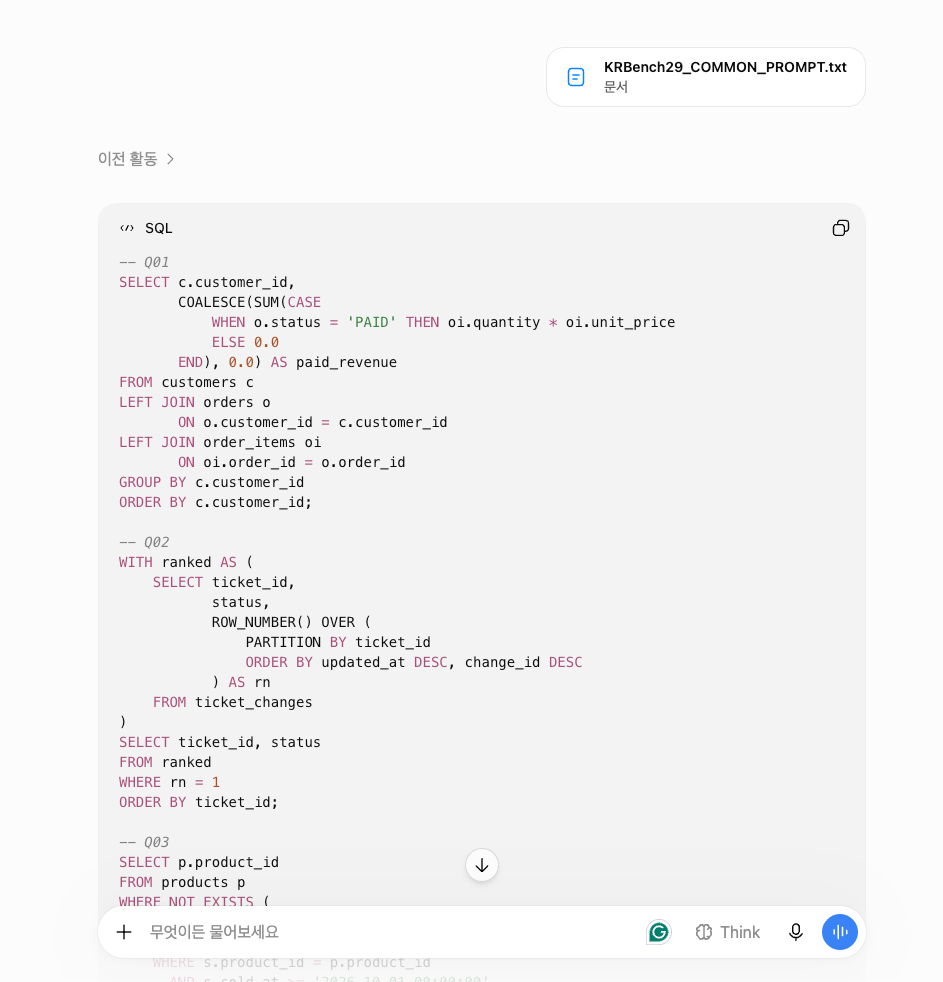Click the 'PARTITION BY ticket_id' line
The height and width of the screenshot is (982, 943).
pos(338,642)
